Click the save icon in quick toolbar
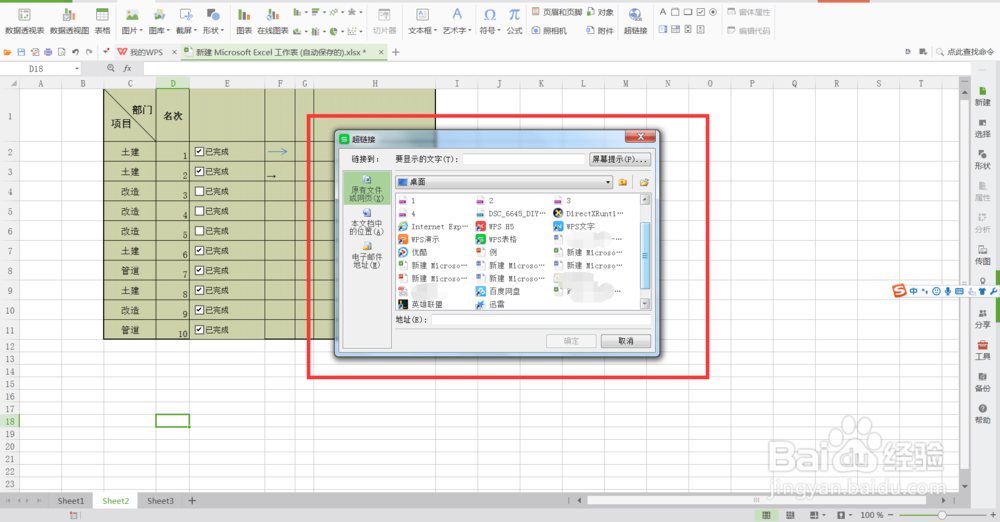The width and height of the screenshot is (1000, 522). point(21,52)
